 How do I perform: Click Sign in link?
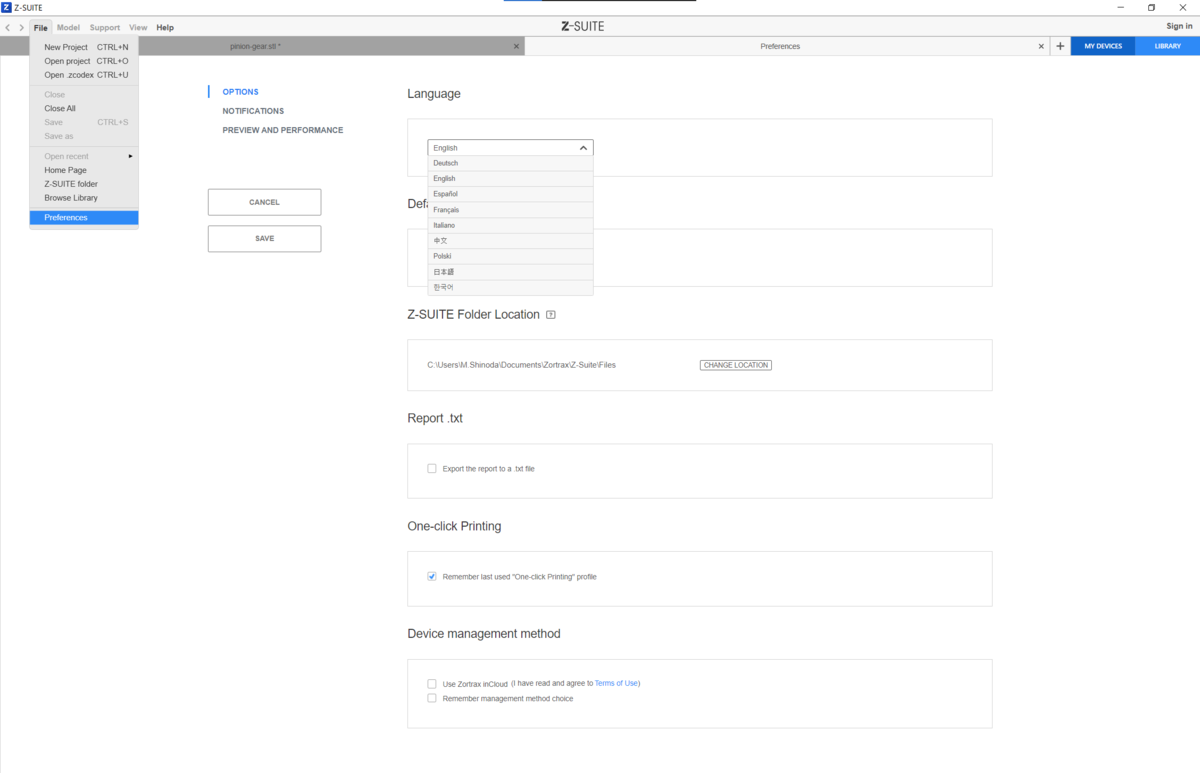tap(1179, 26)
